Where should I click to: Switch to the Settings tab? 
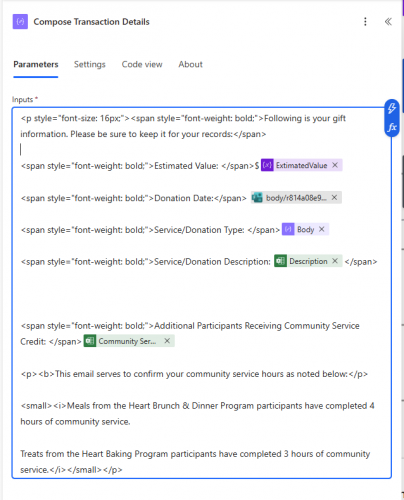(x=90, y=64)
